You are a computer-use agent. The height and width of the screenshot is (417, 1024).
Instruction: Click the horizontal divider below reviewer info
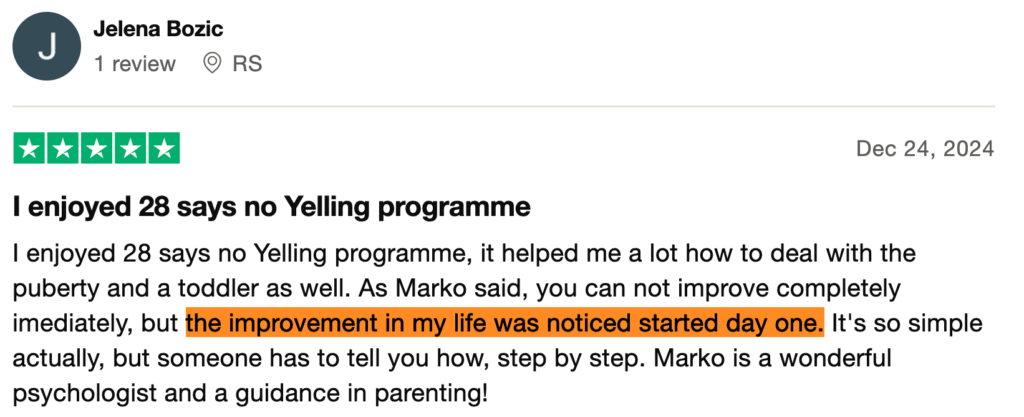click(x=503, y=105)
